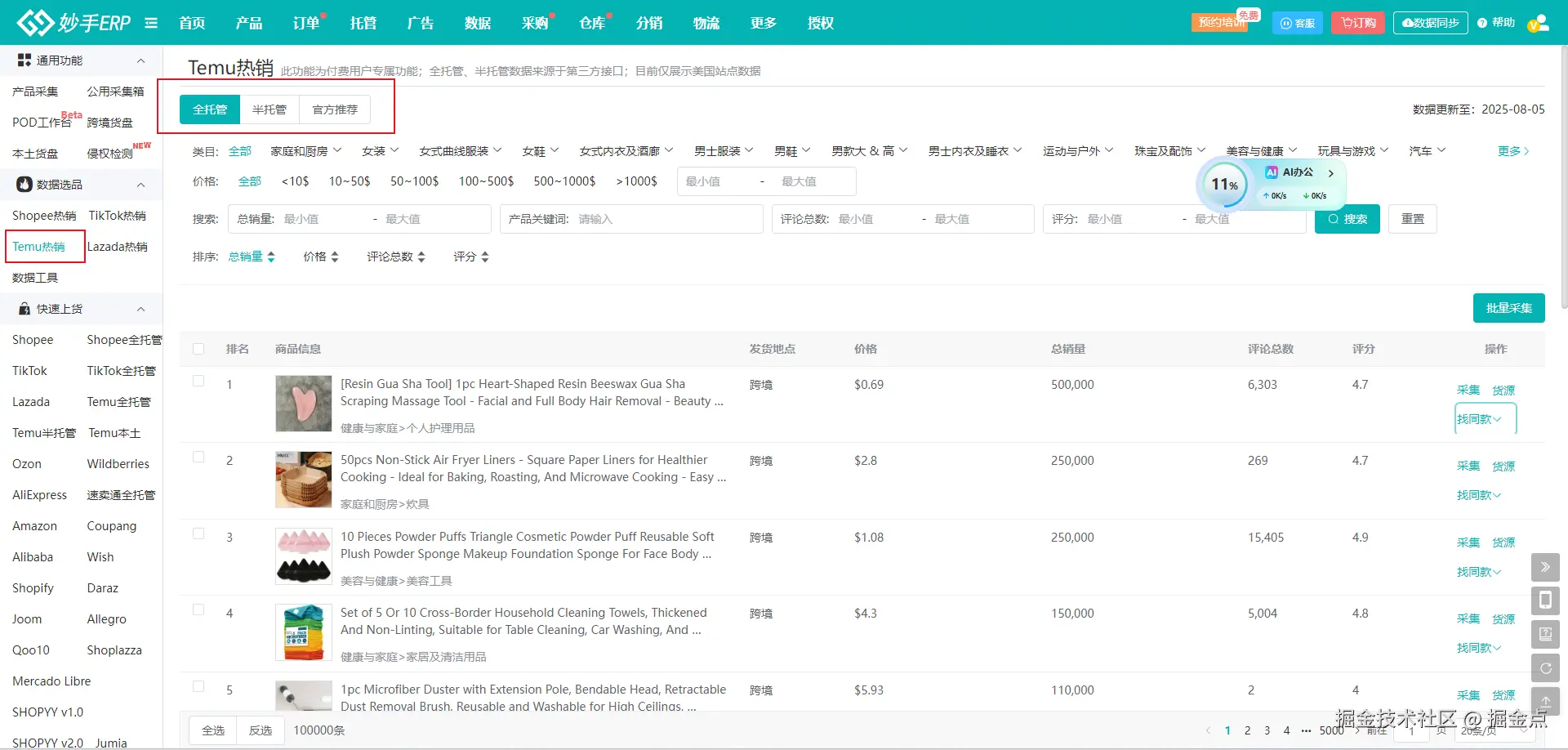Open the air fryer liners thumbnail
The width and height of the screenshot is (1568, 750).
point(304,480)
